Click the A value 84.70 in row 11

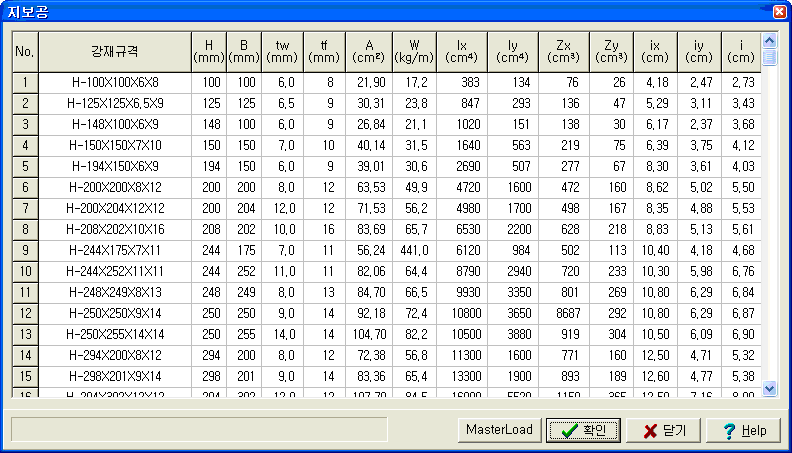click(x=369, y=292)
